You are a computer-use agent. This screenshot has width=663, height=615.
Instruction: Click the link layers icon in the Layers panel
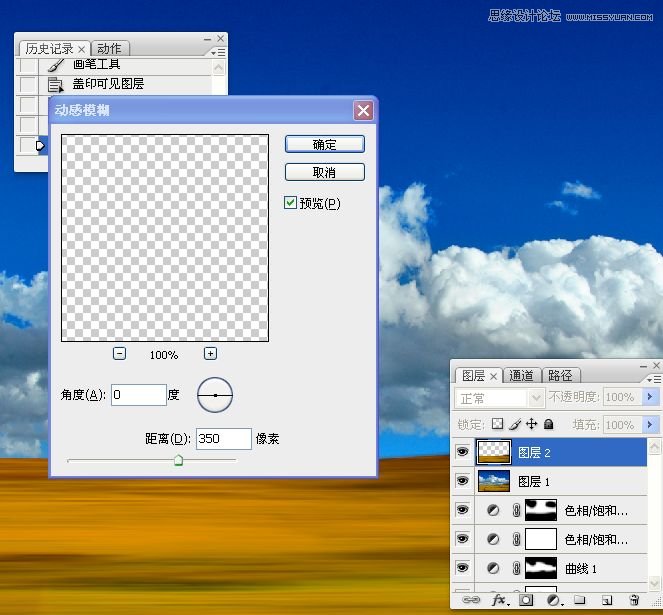coord(471,600)
